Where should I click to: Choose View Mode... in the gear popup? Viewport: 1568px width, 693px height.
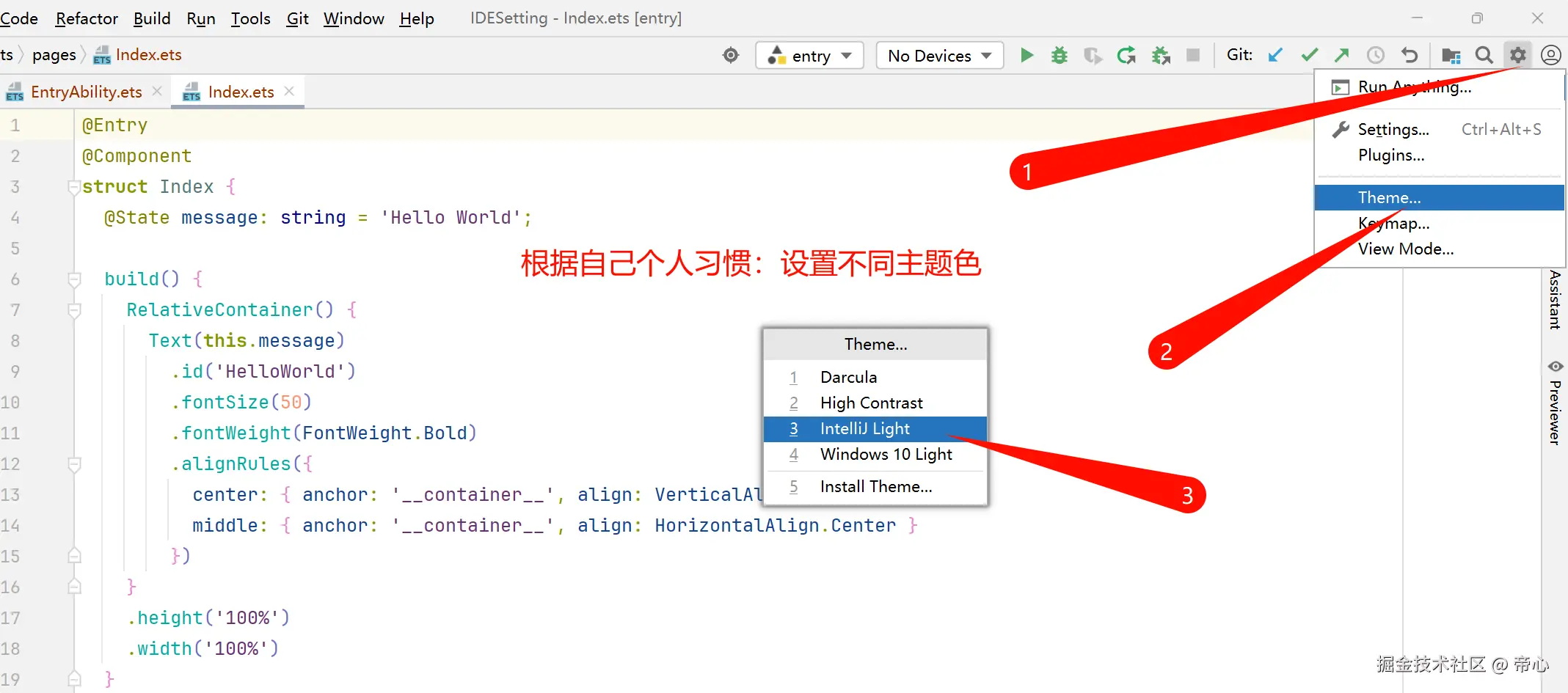1439,249
